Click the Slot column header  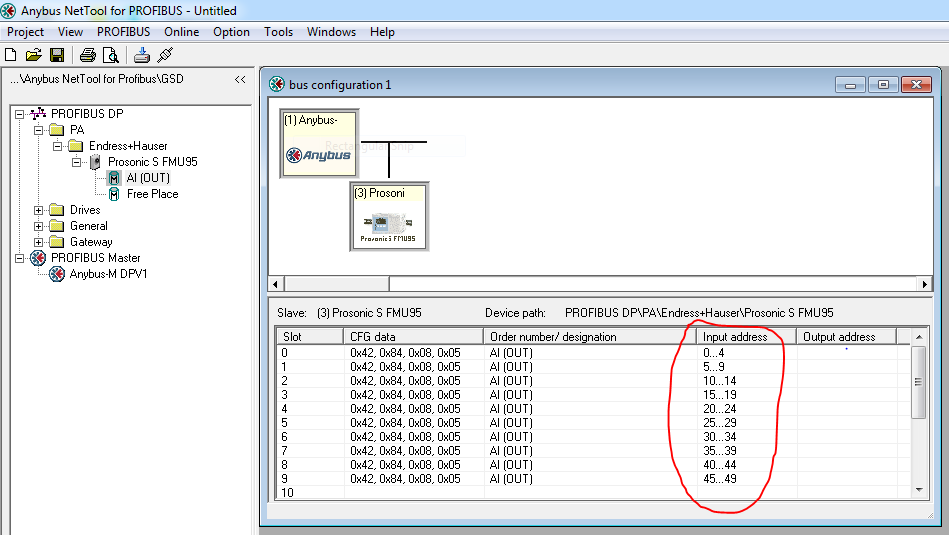click(x=310, y=336)
